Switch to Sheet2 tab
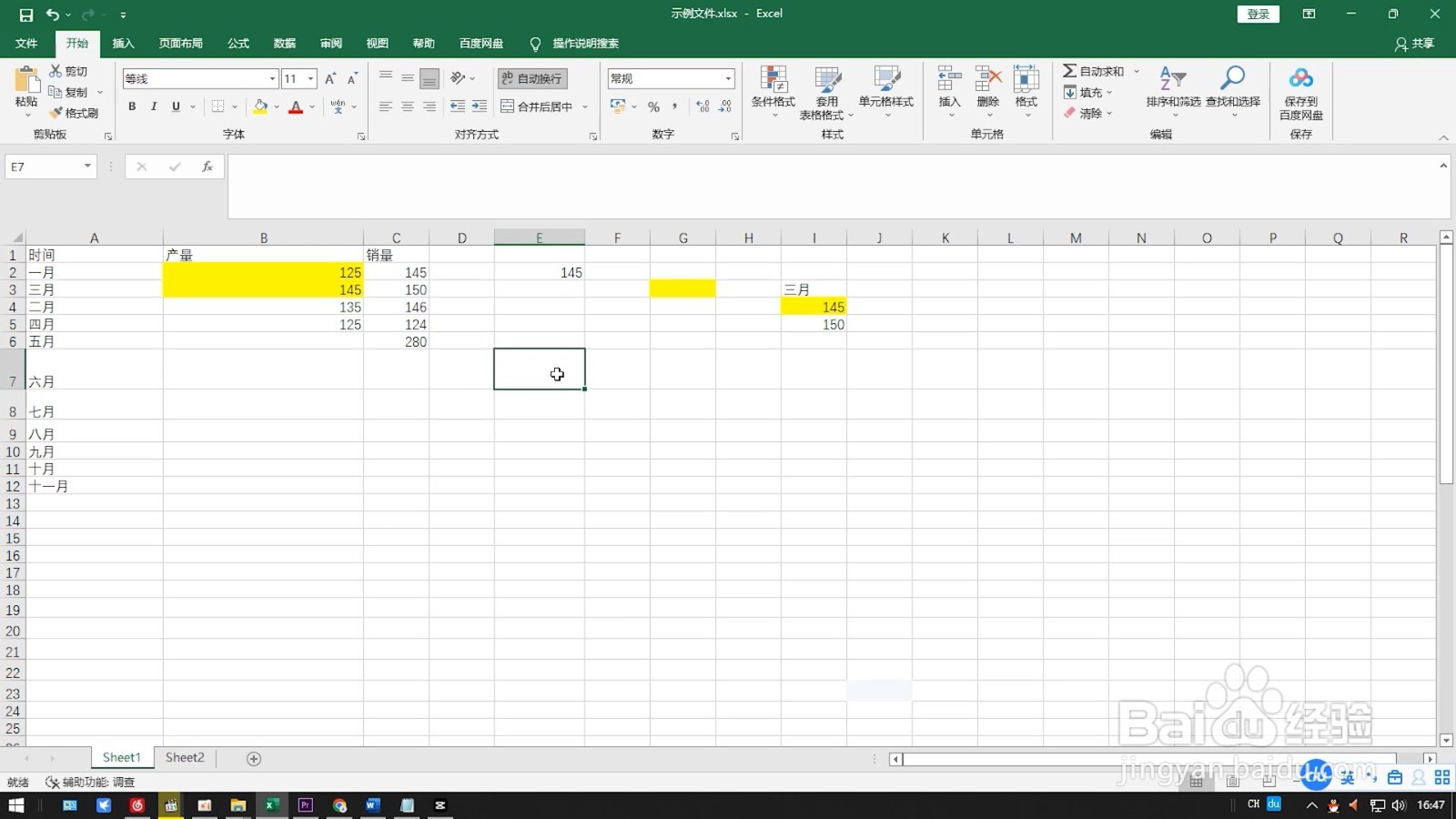The image size is (1456, 819). point(185,758)
